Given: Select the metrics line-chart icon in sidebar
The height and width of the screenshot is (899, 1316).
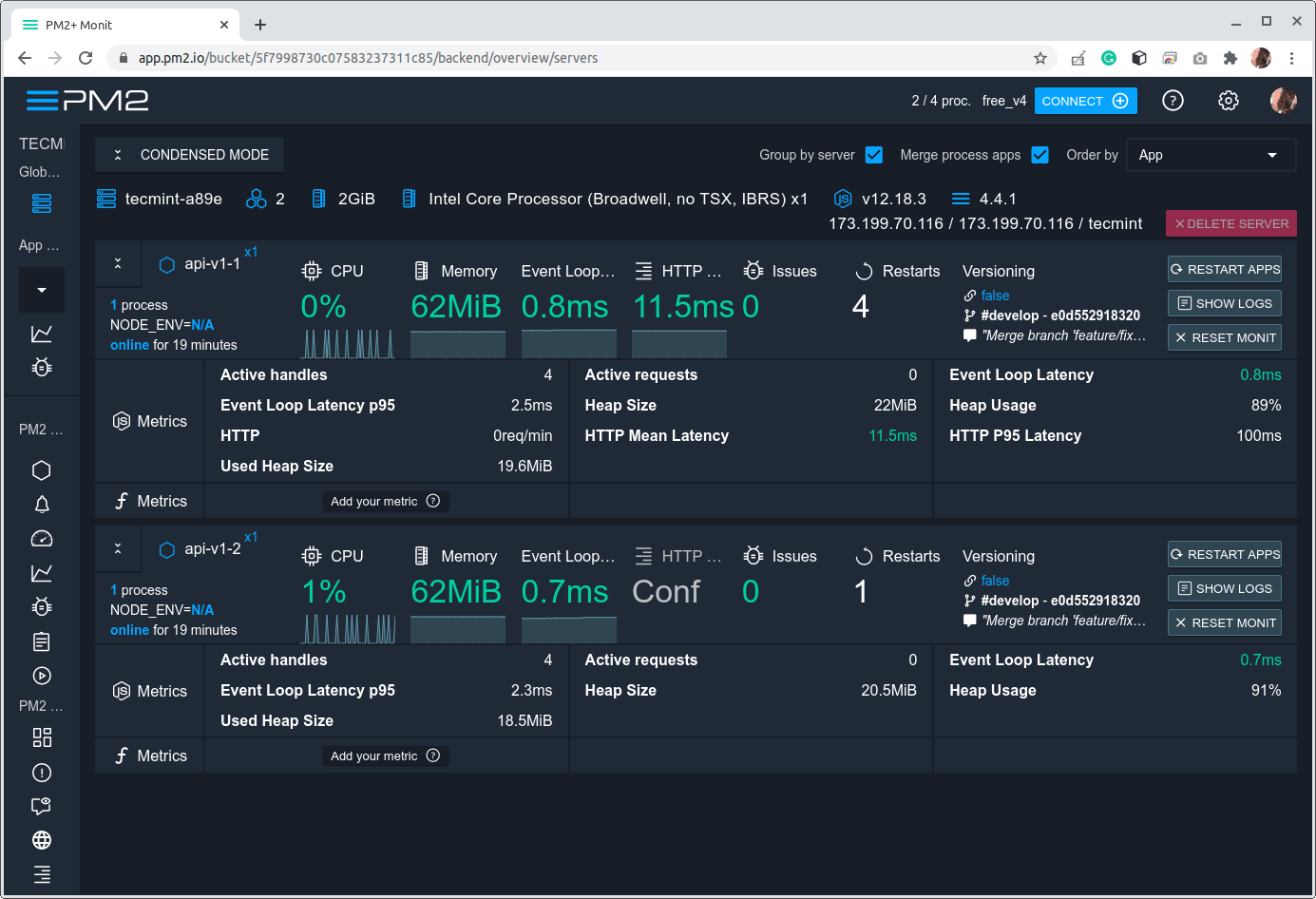Looking at the screenshot, I should pos(41,572).
